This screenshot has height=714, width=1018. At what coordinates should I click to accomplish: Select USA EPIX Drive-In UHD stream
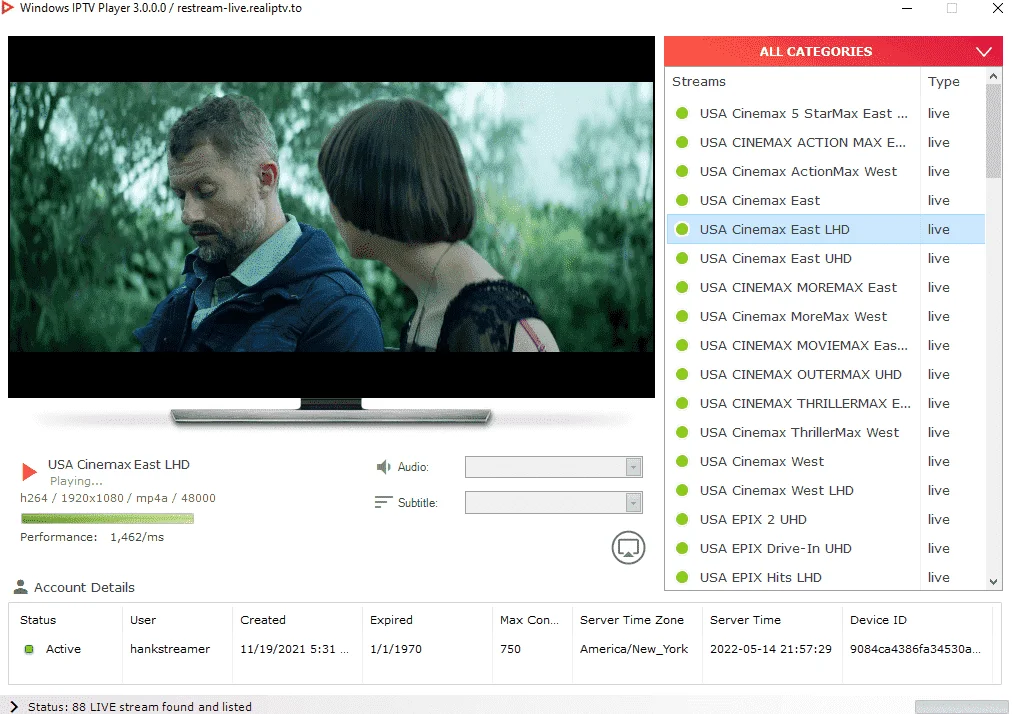tap(826, 548)
